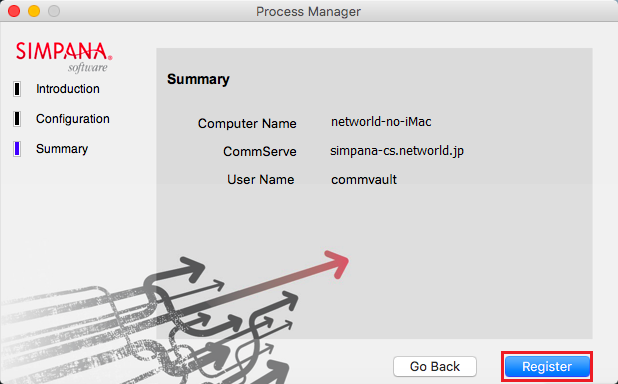
Task: Click the Process Manager window title
Action: click(308, 11)
